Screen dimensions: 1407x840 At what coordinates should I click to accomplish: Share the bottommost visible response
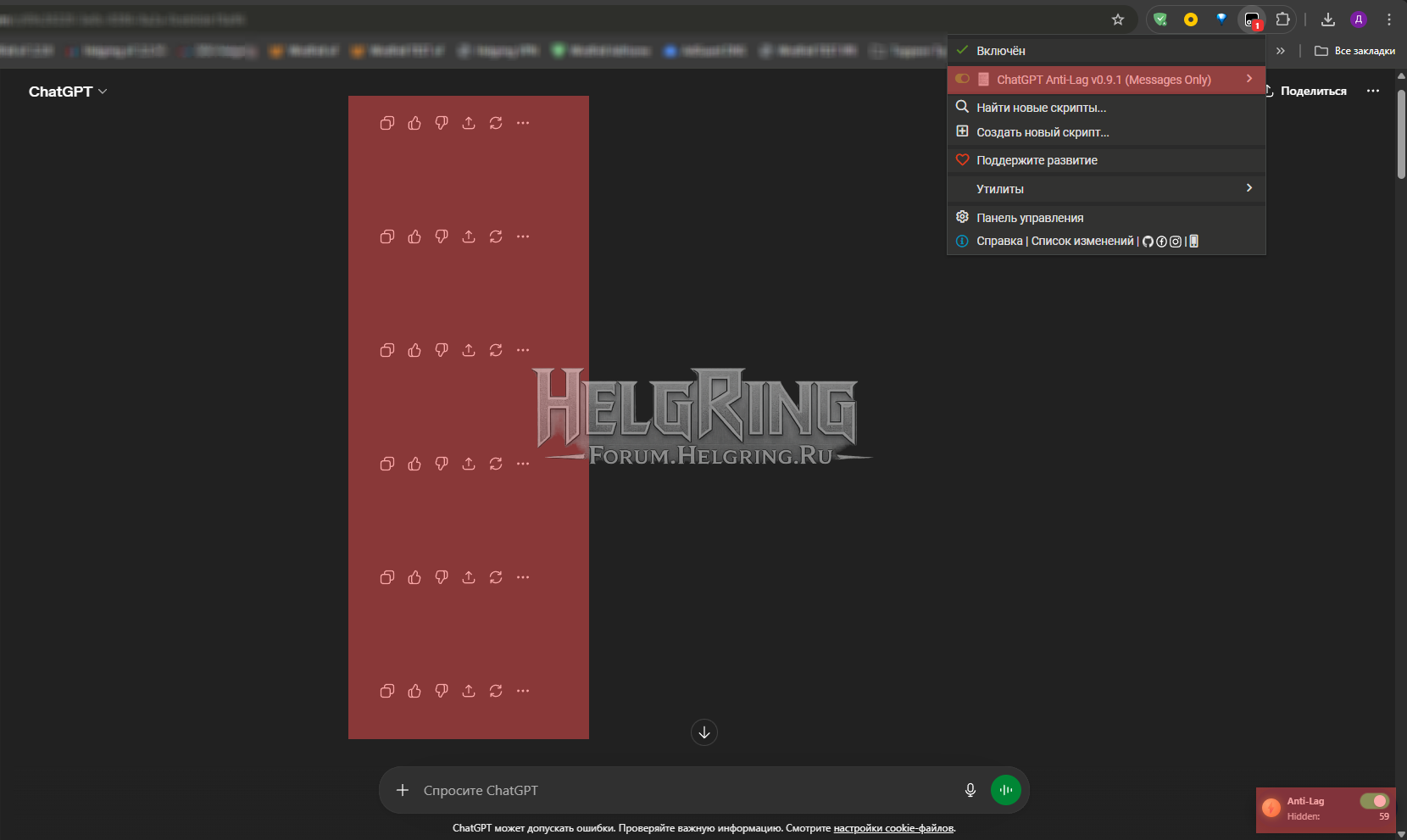(x=469, y=691)
